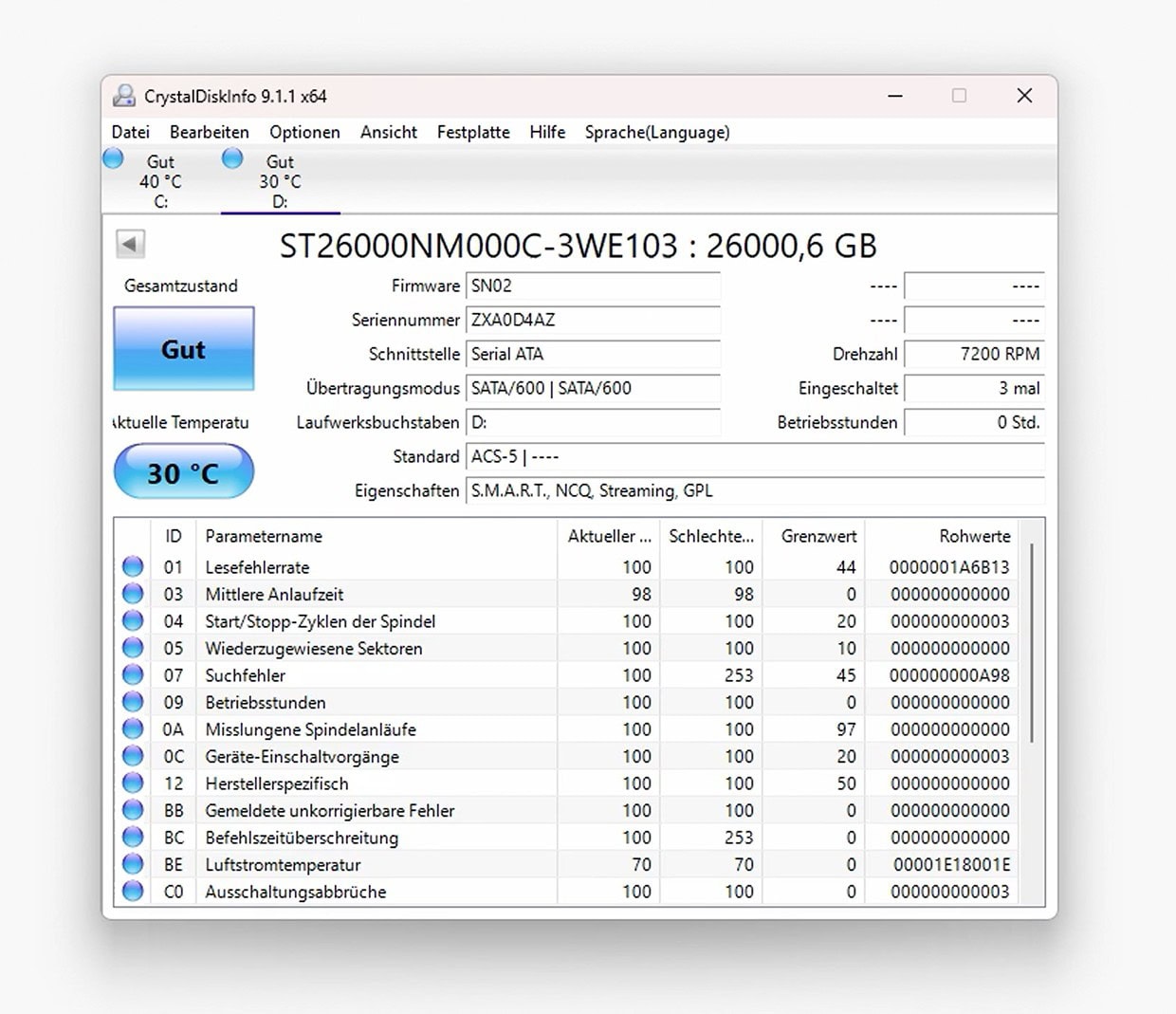Click status orb for Start/Stopp-Zyklen der Spindel
The image size is (1176, 1014).
[x=133, y=621]
